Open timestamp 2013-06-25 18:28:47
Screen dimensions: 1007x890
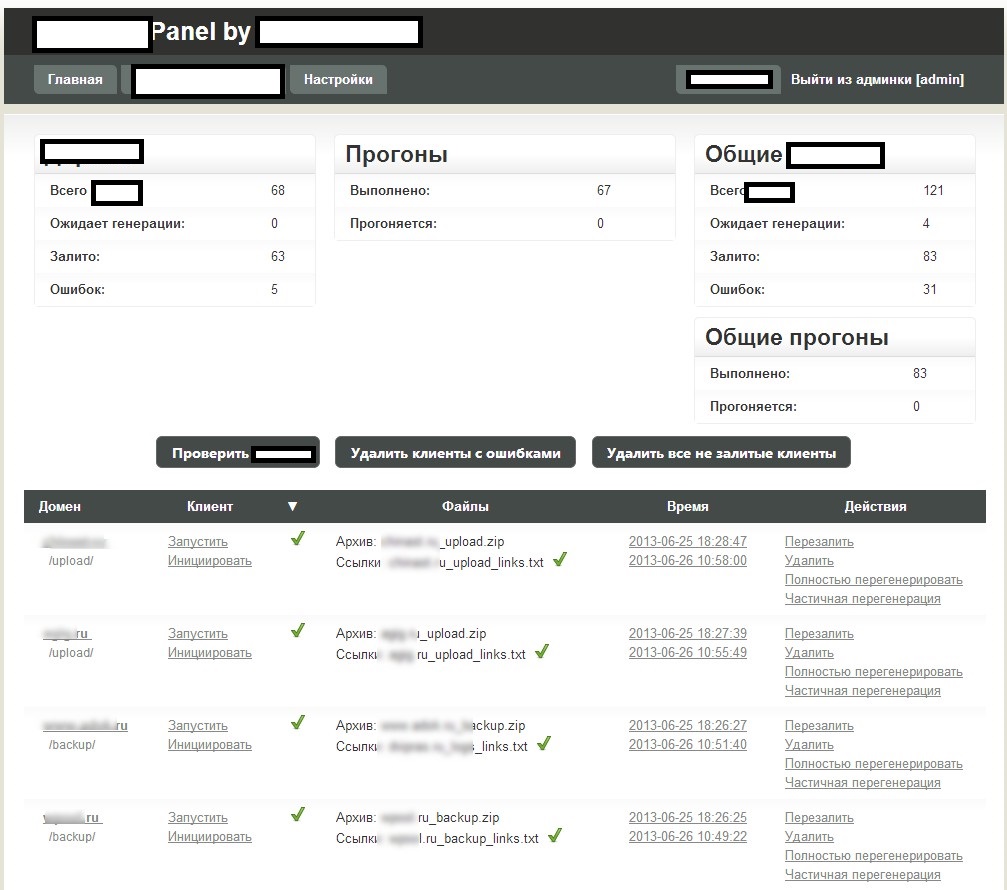pyautogui.click(x=687, y=541)
